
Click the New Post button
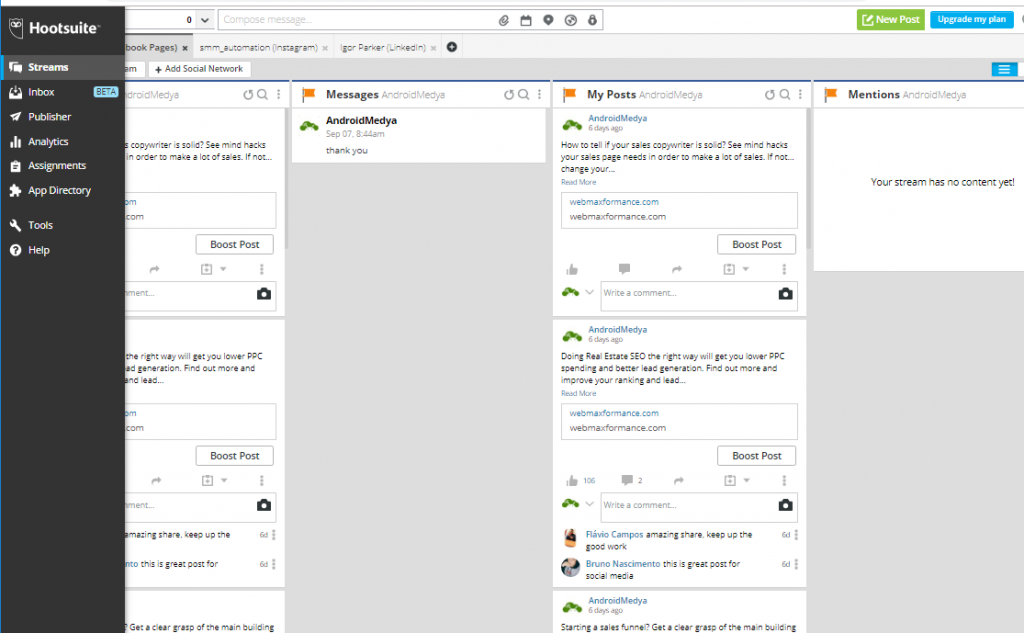pyautogui.click(x=891, y=20)
